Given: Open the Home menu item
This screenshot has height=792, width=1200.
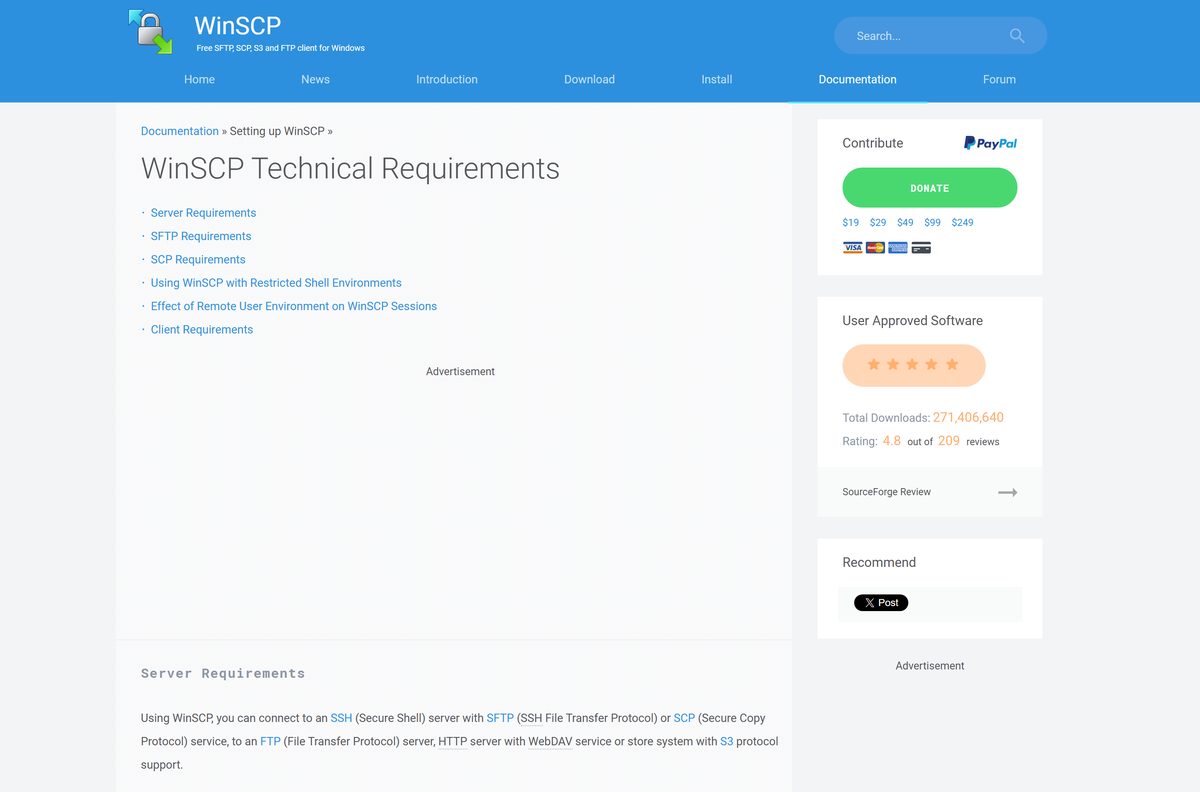Looking at the screenshot, I should pyautogui.click(x=199, y=79).
